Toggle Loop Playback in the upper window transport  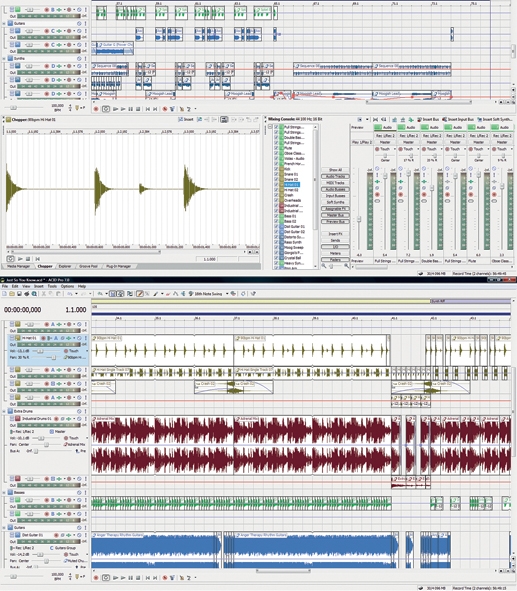(x=106, y=109)
